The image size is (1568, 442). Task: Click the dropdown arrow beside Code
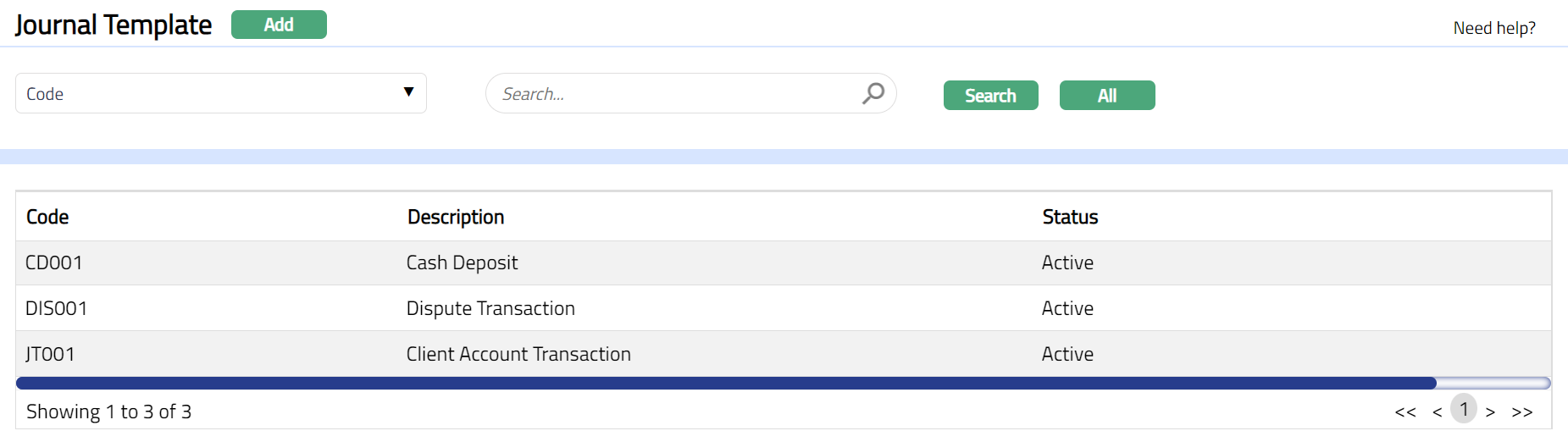[408, 92]
